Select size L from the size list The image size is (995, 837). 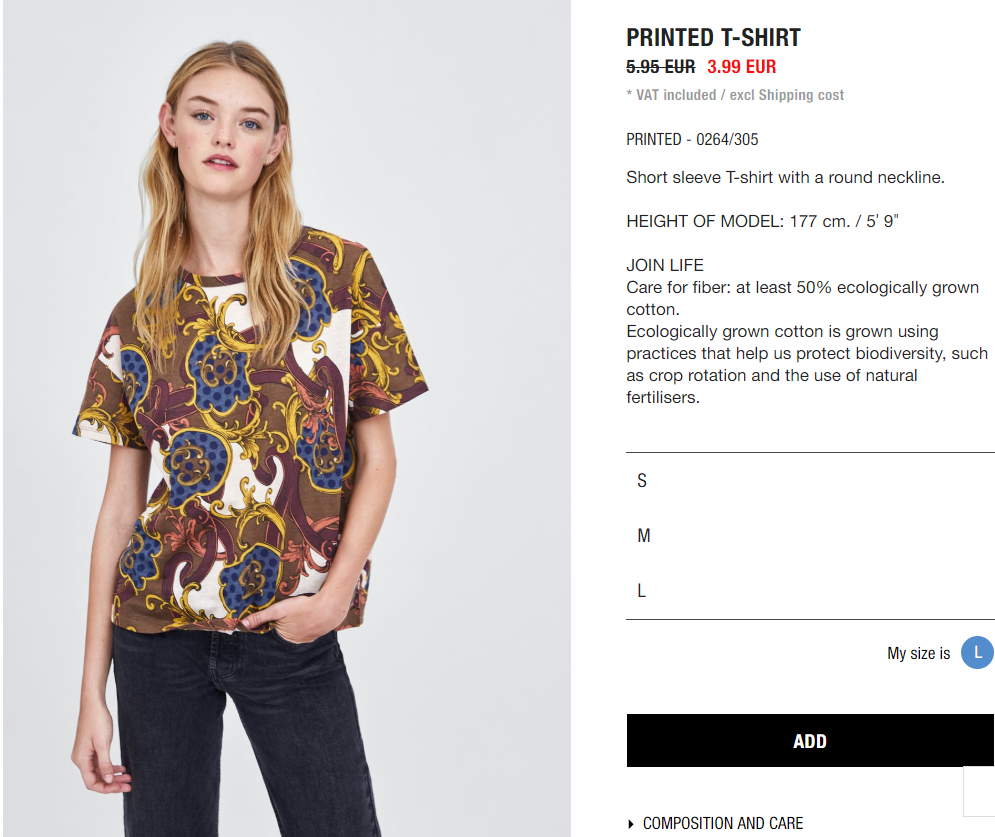[x=810, y=591]
